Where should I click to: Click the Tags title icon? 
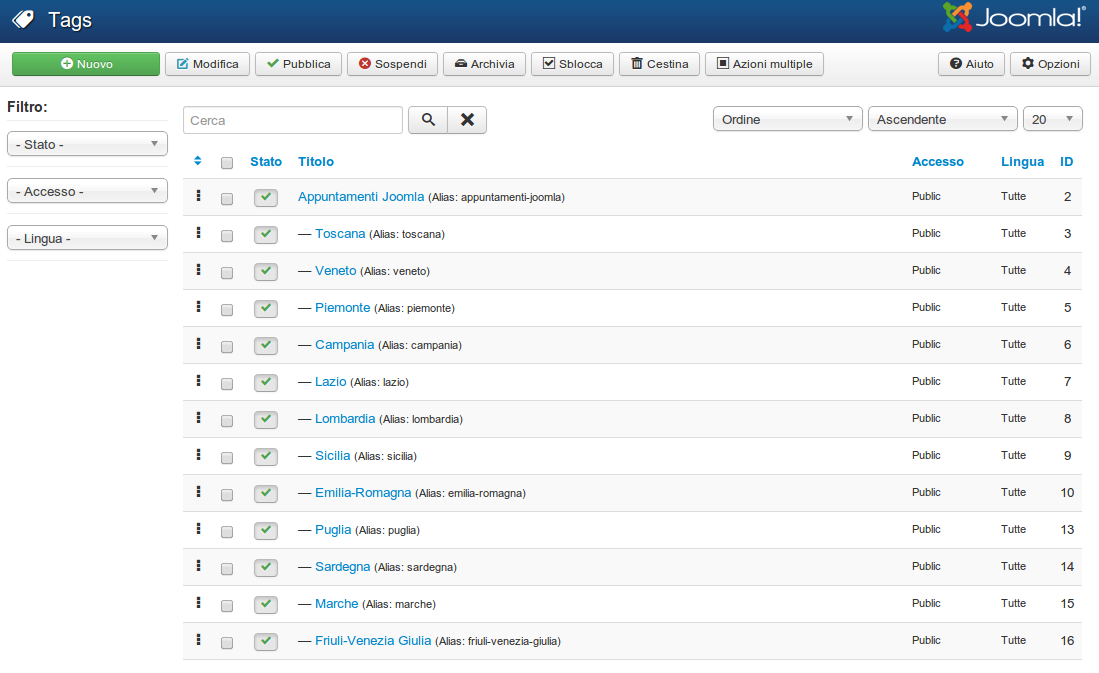click(x=23, y=20)
